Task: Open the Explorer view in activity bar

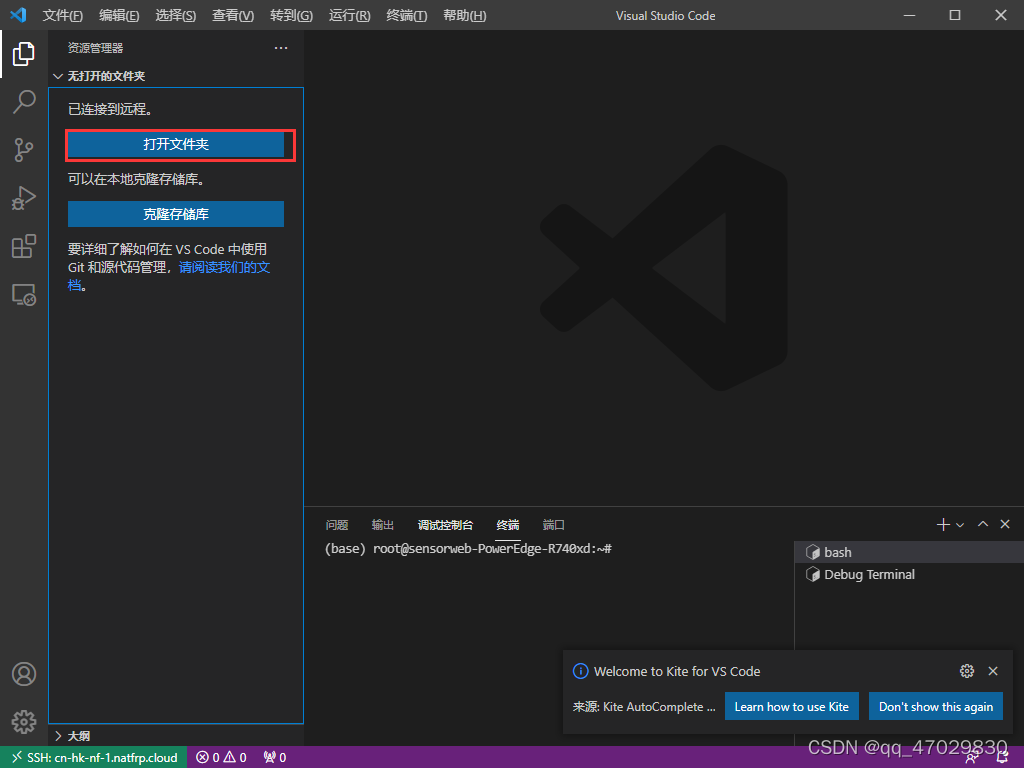Action: [24, 54]
